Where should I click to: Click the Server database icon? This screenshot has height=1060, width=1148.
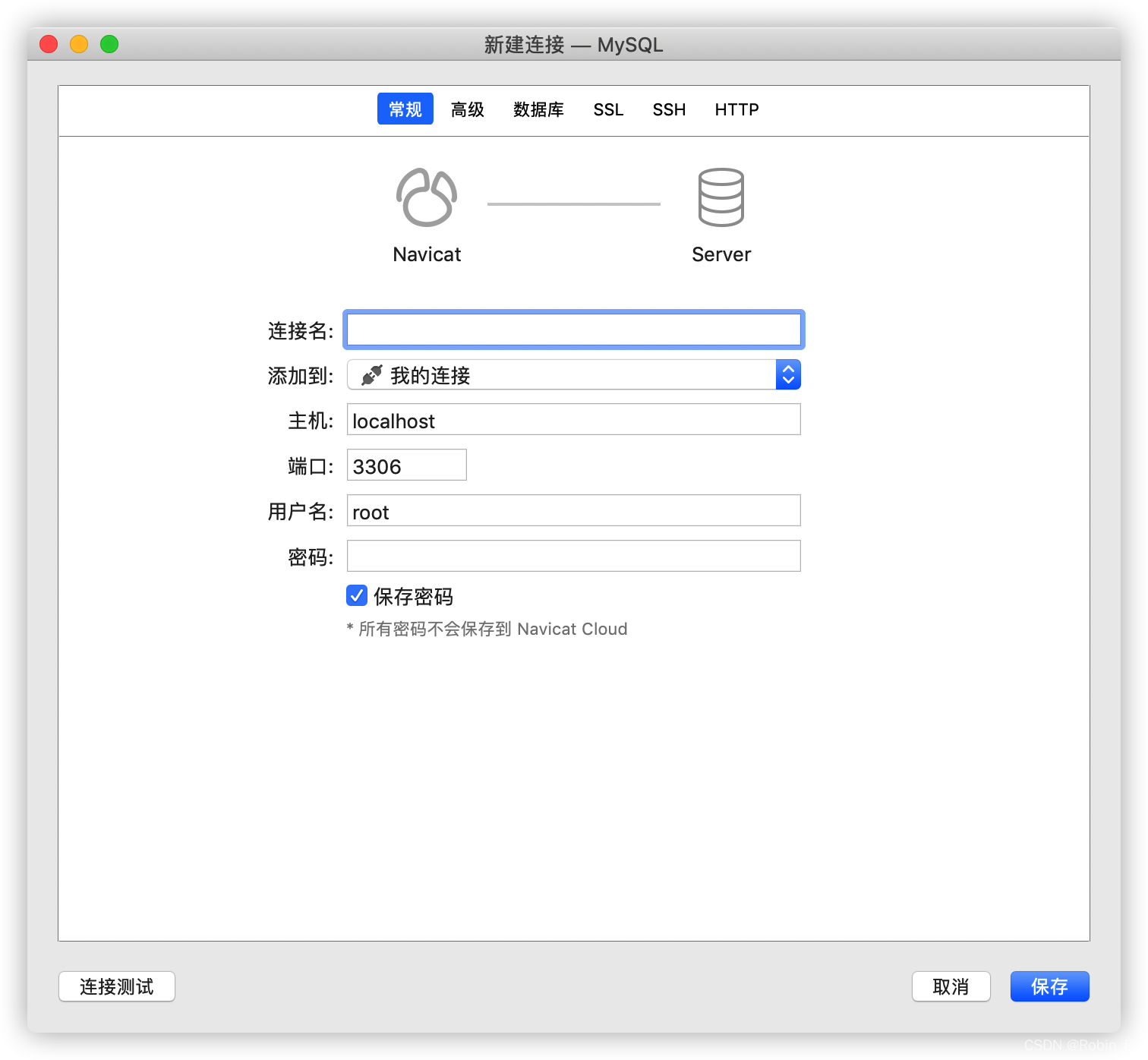click(721, 197)
